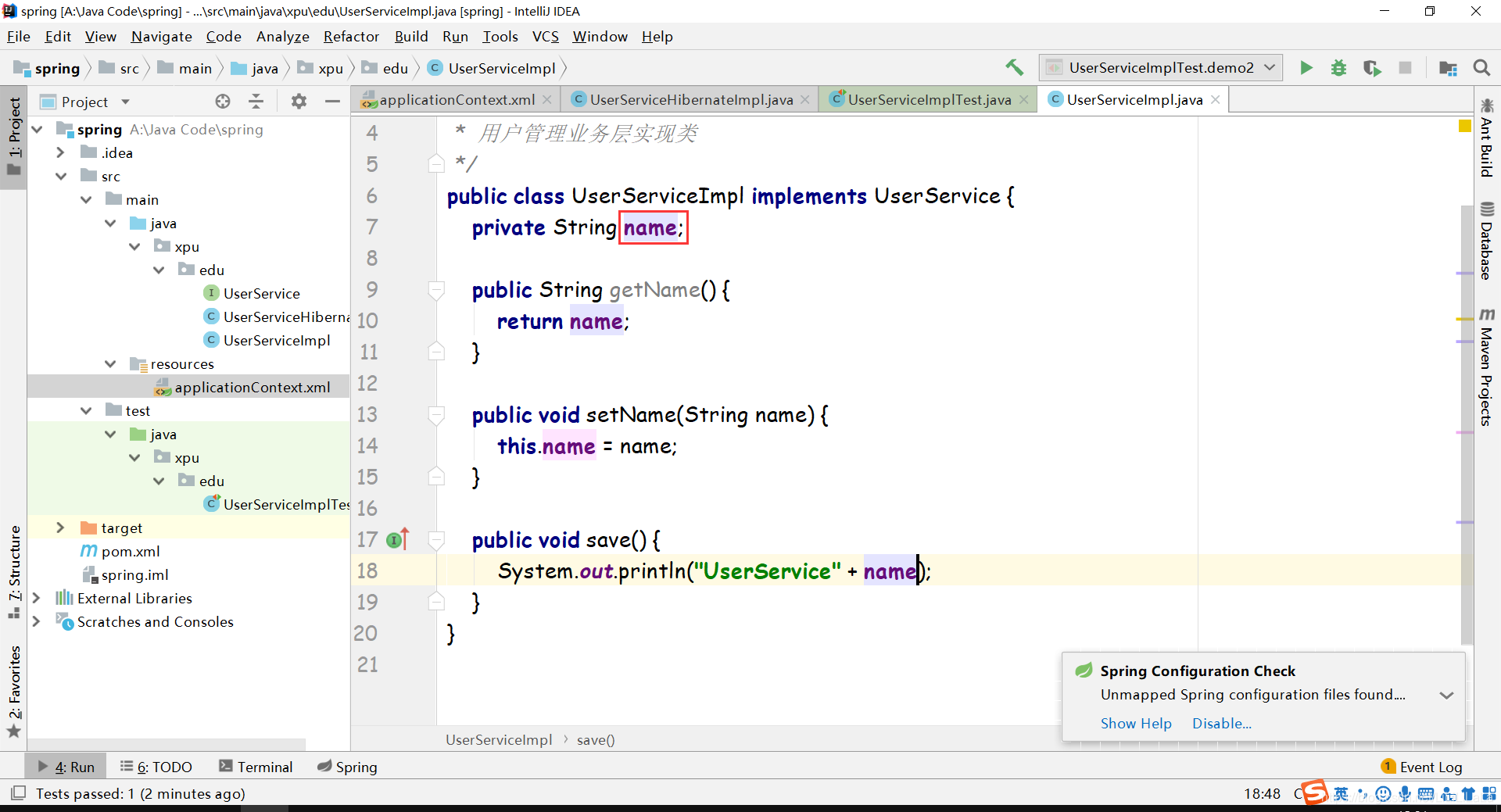Open the Event Log
Image resolution: width=1501 pixels, height=812 pixels.
pos(1421,767)
